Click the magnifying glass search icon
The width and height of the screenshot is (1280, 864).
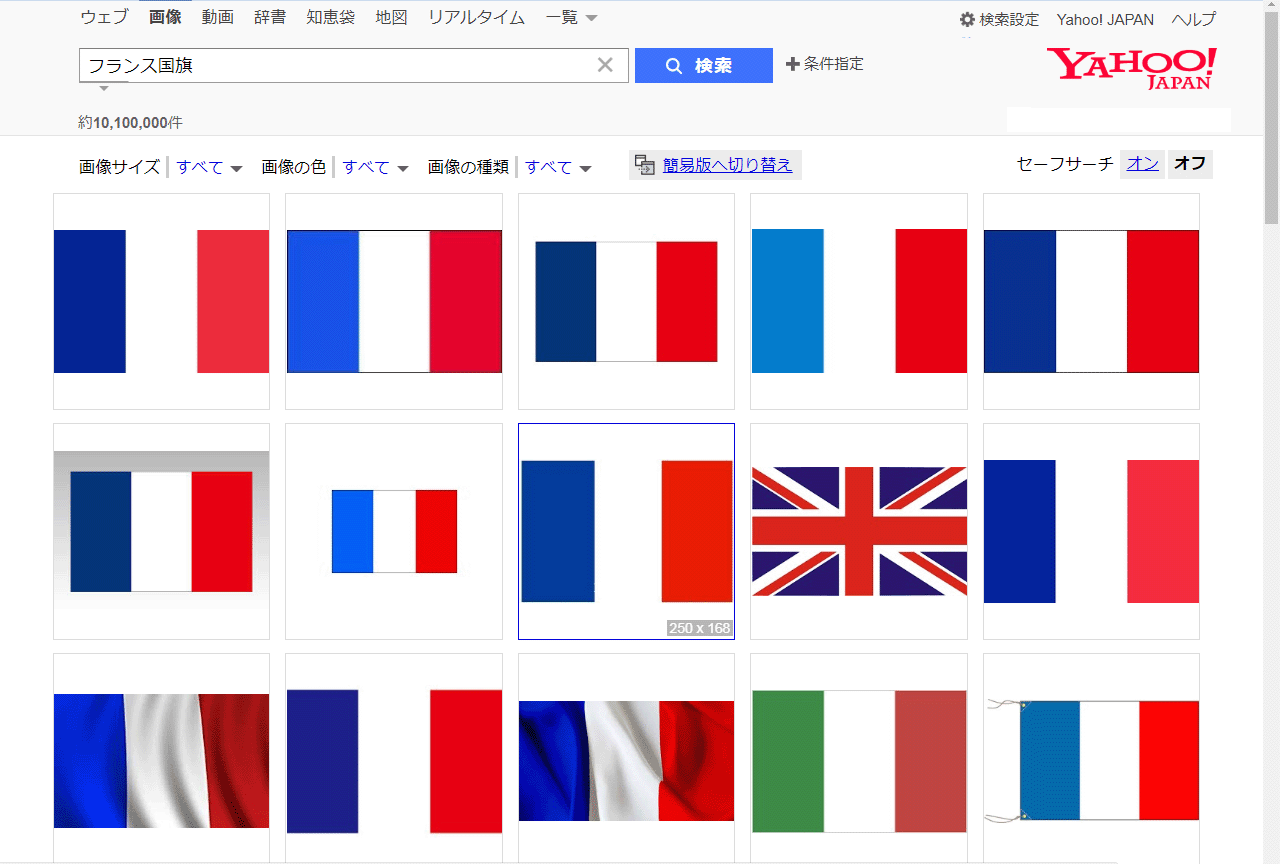pyautogui.click(x=674, y=65)
